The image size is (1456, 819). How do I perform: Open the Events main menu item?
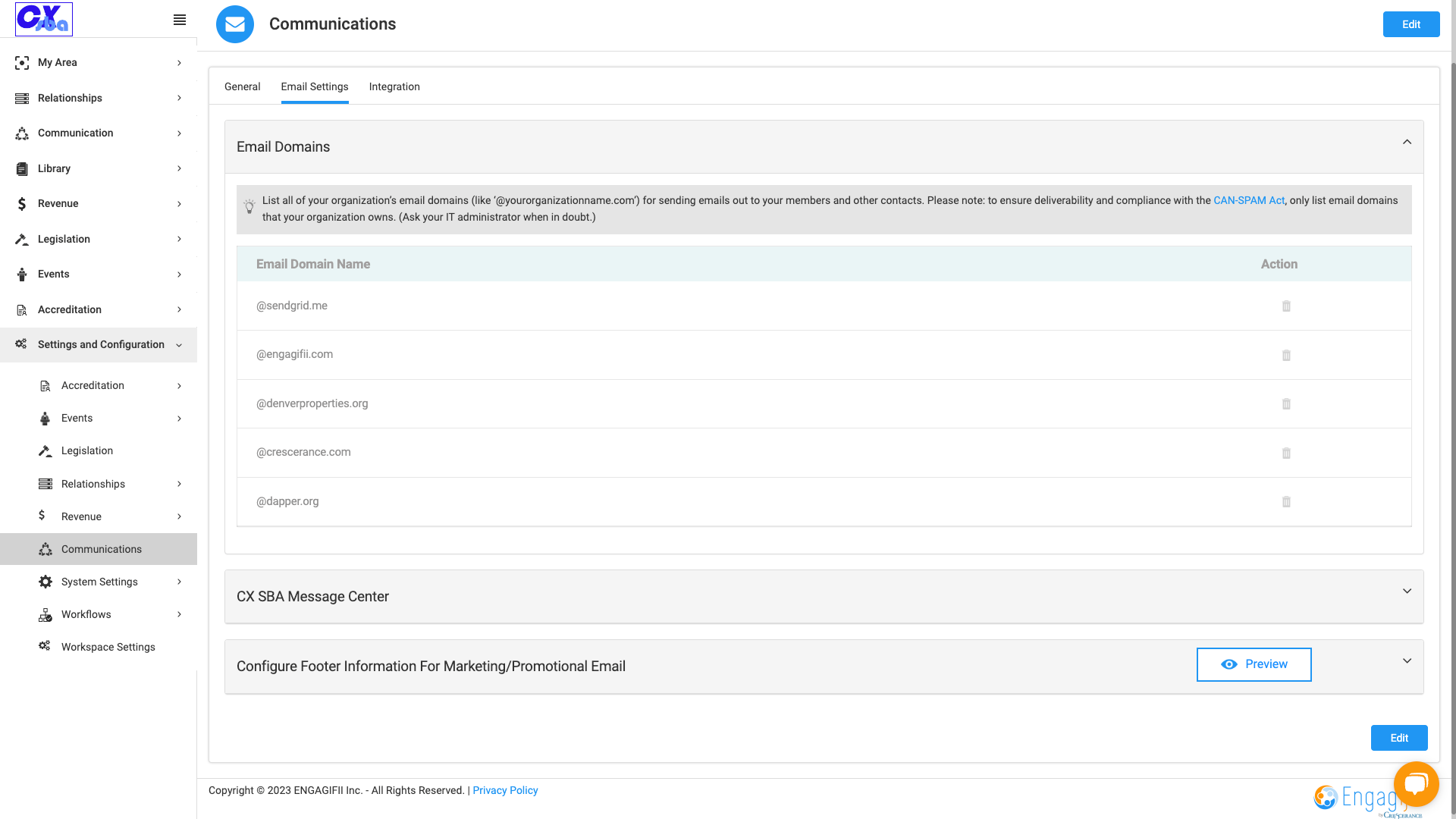pos(99,275)
